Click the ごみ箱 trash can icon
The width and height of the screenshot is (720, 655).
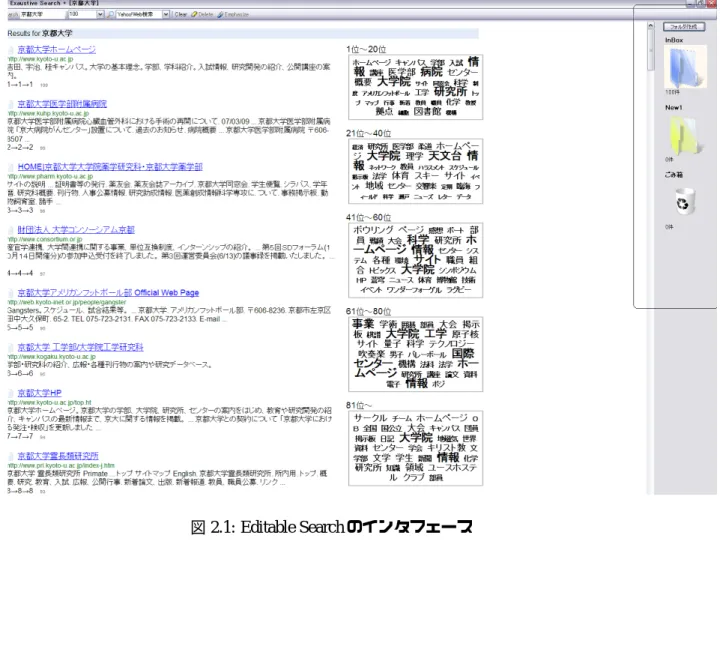pos(684,202)
